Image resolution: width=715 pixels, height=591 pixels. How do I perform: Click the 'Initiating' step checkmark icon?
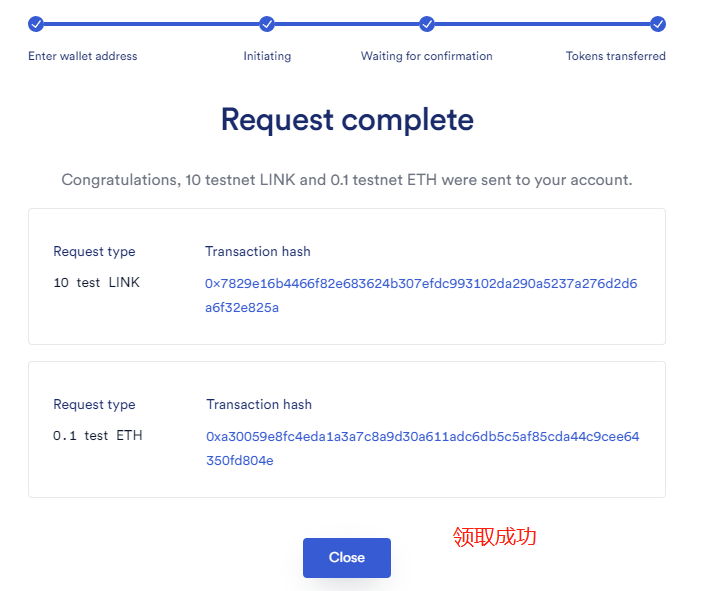(267, 24)
